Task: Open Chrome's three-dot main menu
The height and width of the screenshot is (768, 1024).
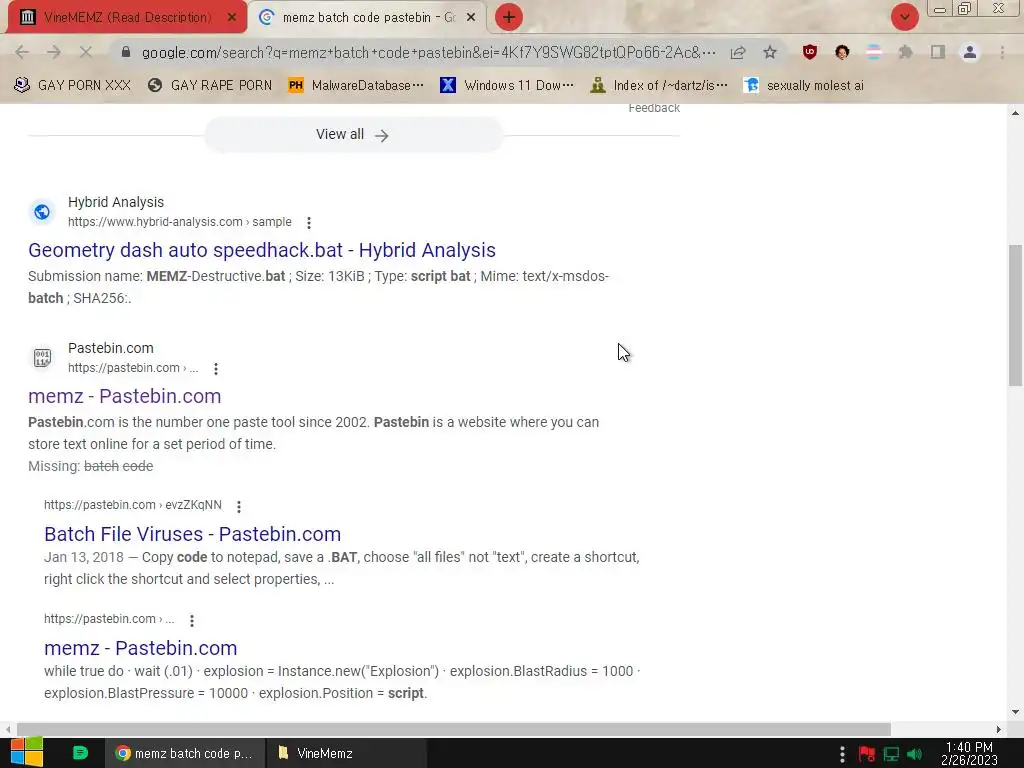Action: (x=1002, y=52)
